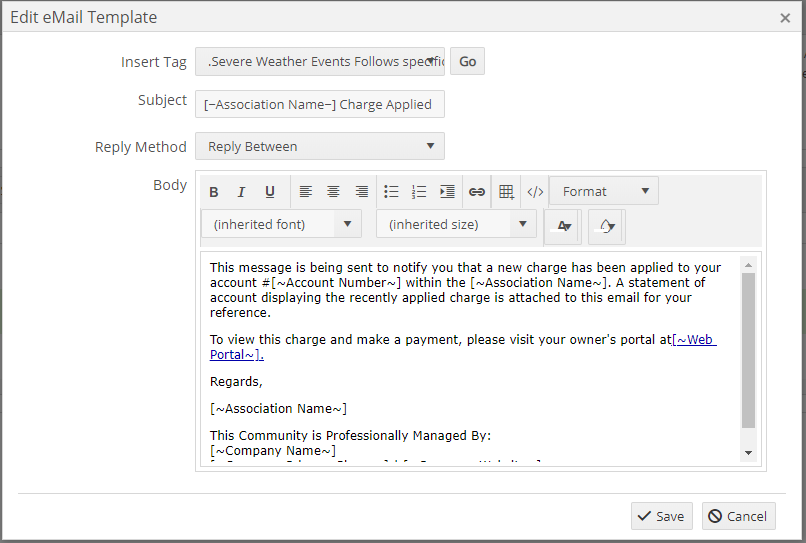Toggle bold formatting in body editor
The width and height of the screenshot is (806, 543).
(214, 192)
